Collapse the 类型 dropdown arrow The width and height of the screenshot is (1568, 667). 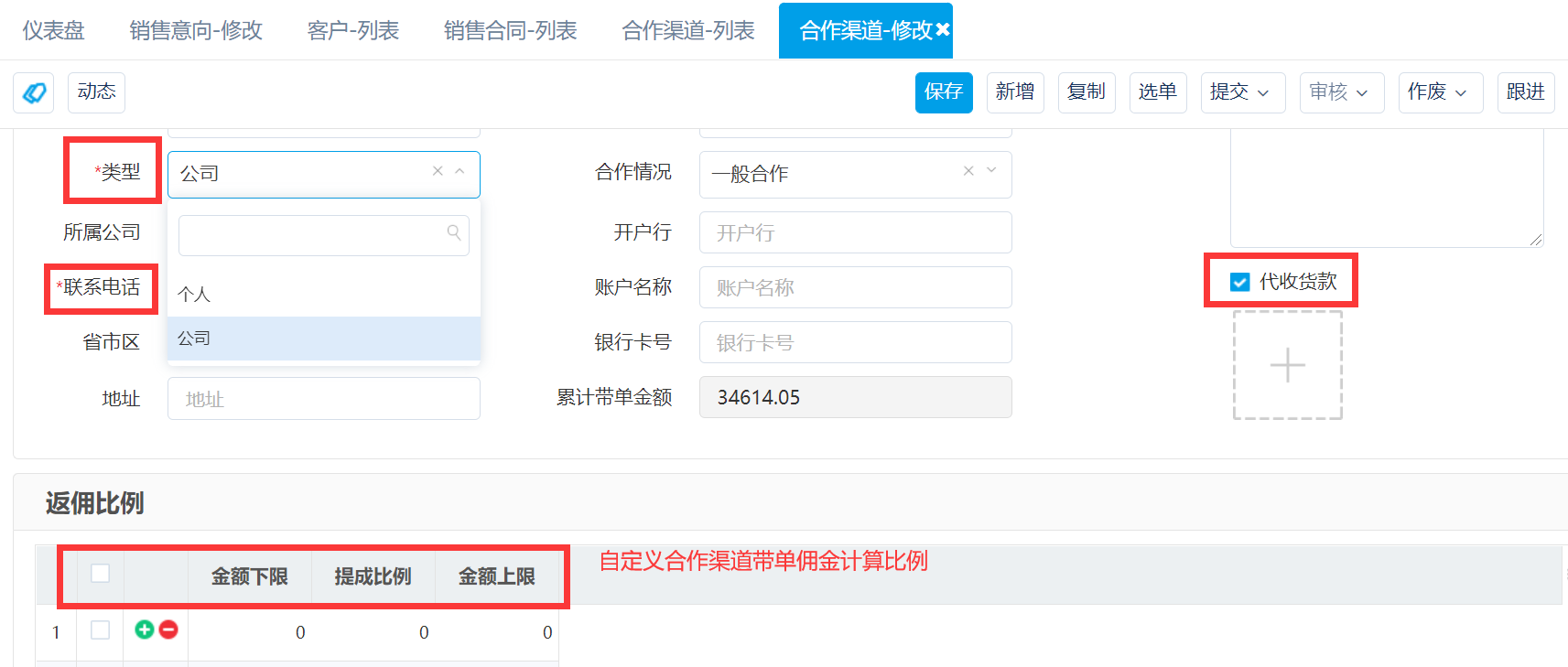460,171
